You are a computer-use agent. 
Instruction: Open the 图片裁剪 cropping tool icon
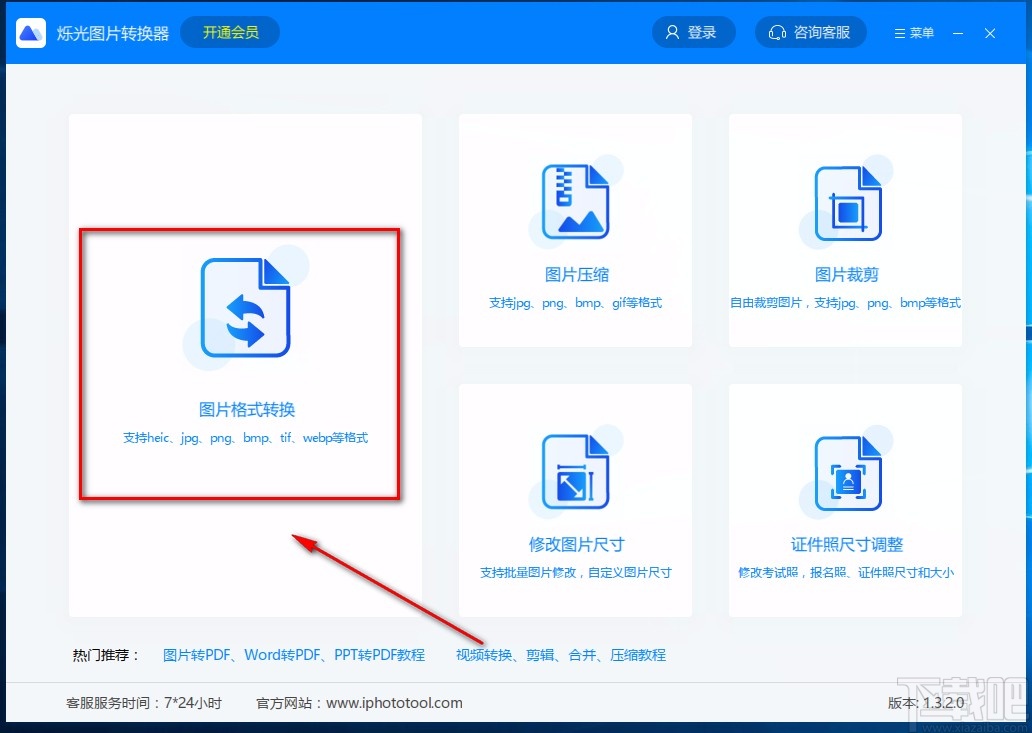click(x=846, y=200)
